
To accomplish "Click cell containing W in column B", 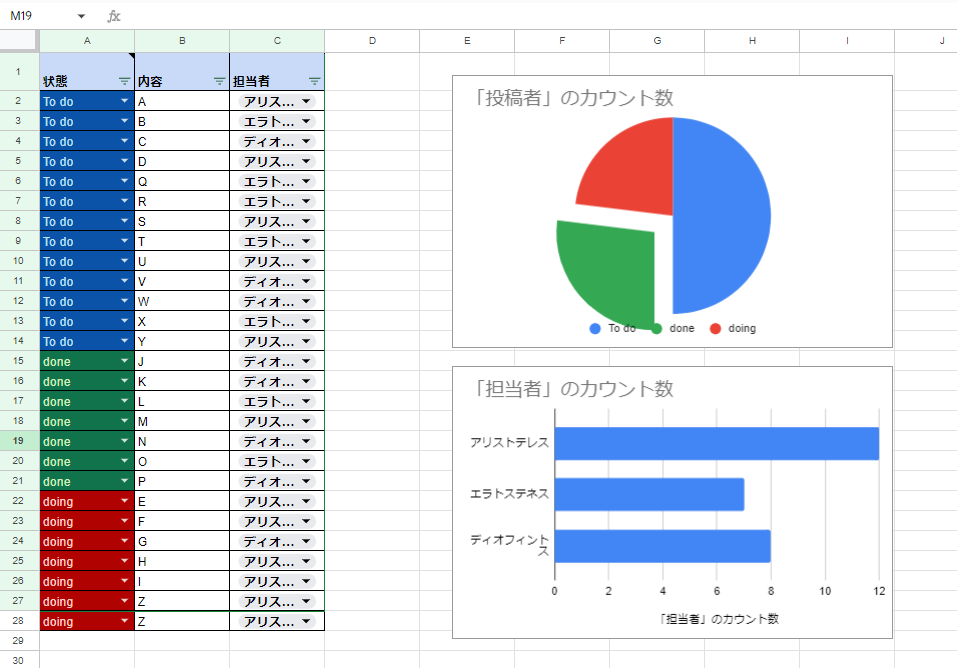I will pyautogui.click(x=182, y=302).
